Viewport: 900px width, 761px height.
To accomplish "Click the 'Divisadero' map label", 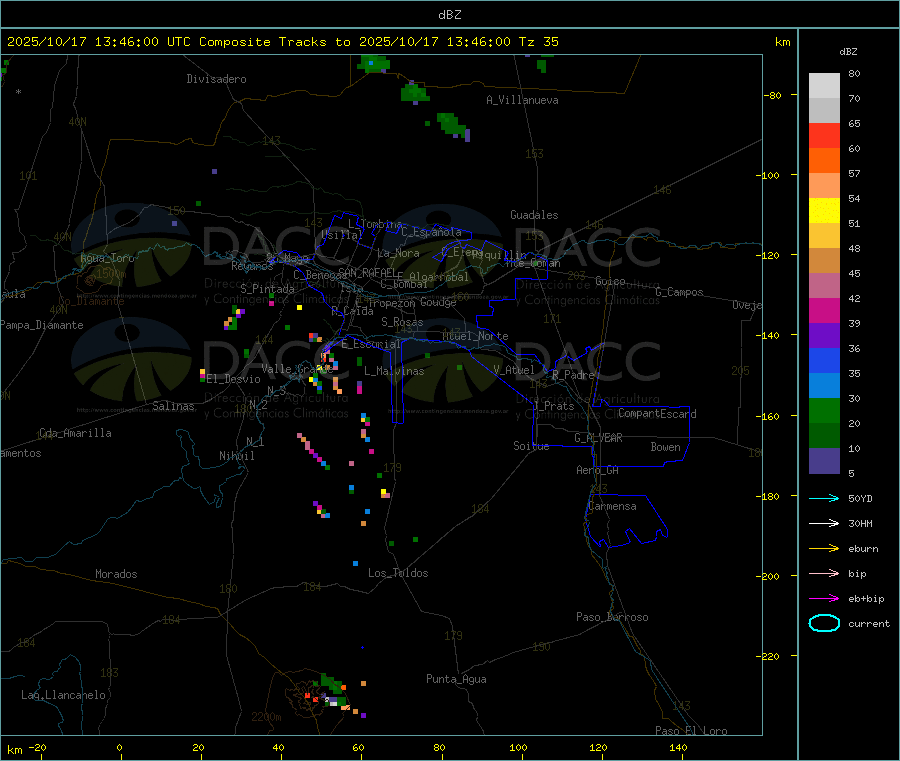I will point(216,79).
